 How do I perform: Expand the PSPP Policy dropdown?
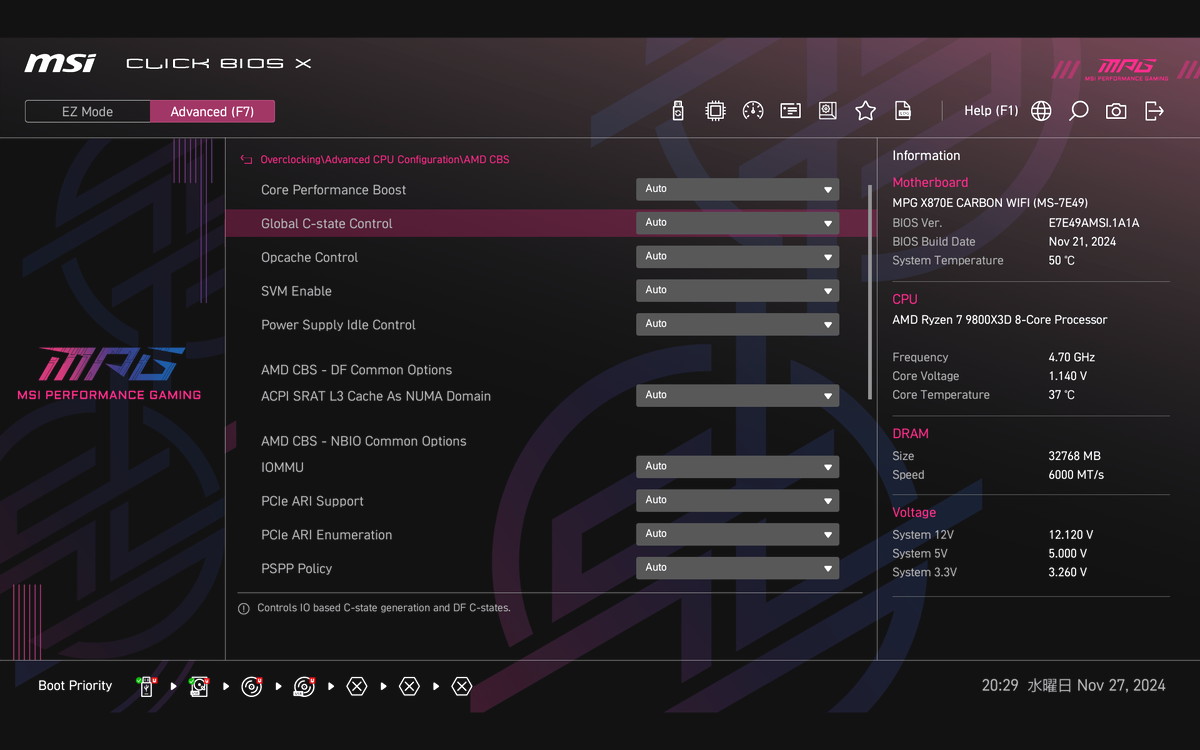point(737,568)
